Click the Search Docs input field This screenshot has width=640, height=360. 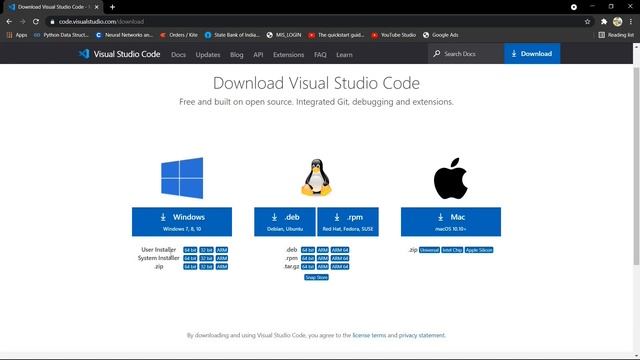pyautogui.click(x=466, y=53)
